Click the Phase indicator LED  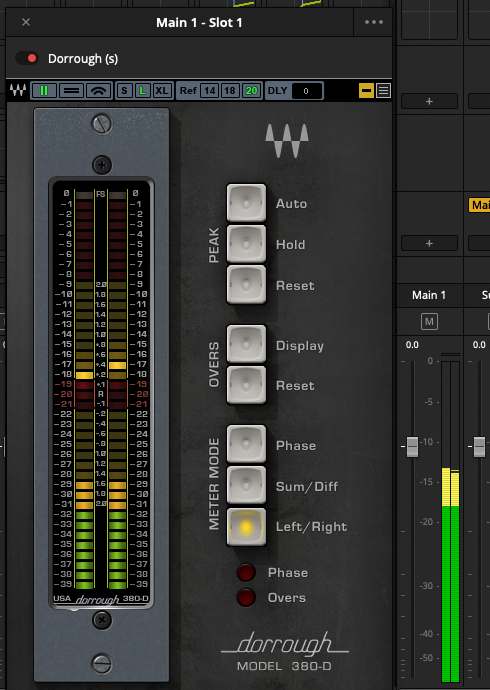246,573
